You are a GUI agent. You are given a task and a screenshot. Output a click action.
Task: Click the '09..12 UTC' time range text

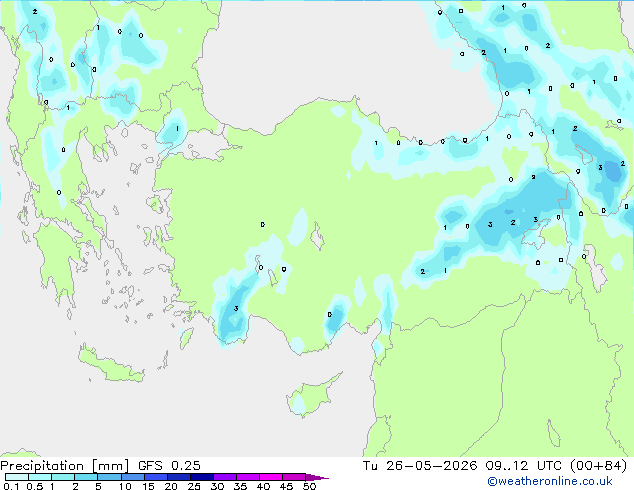tap(523, 466)
